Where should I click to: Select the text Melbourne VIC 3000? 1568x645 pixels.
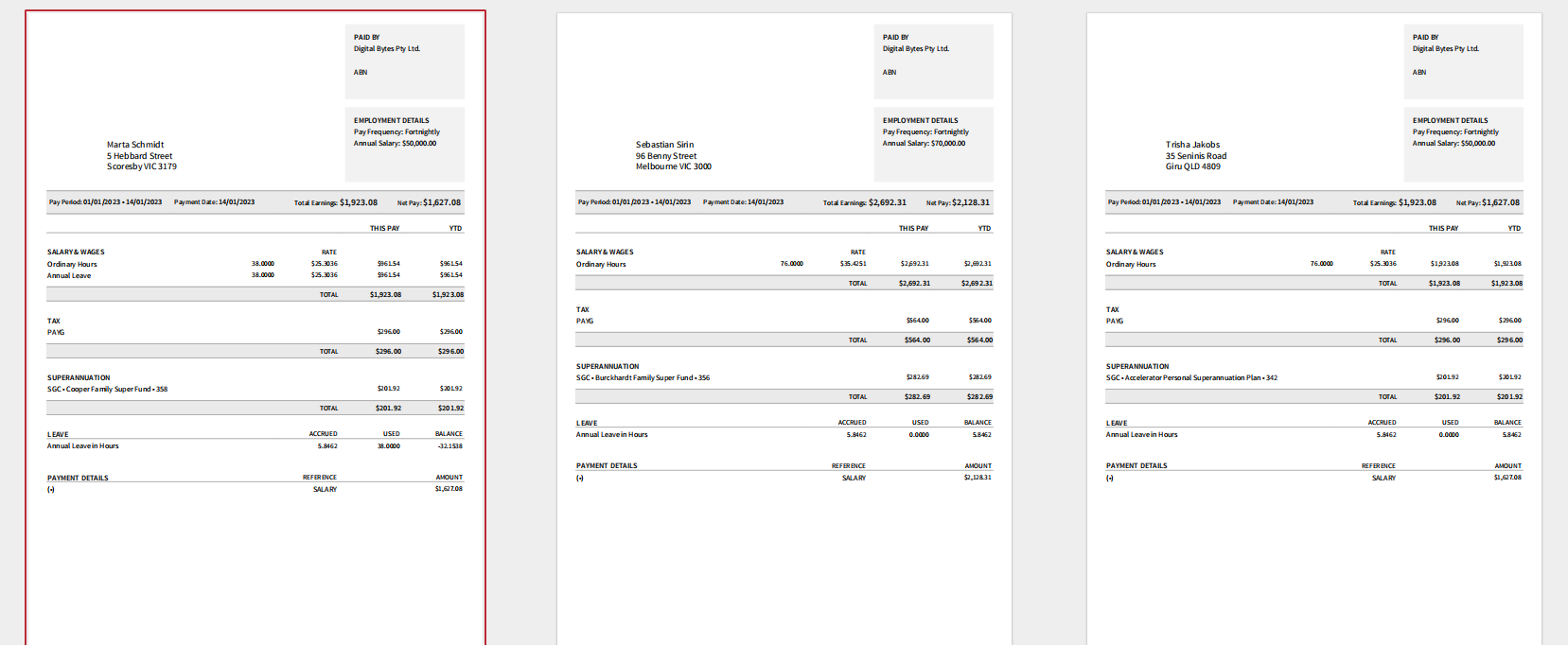pyautogui.click(x=673, y=166)
